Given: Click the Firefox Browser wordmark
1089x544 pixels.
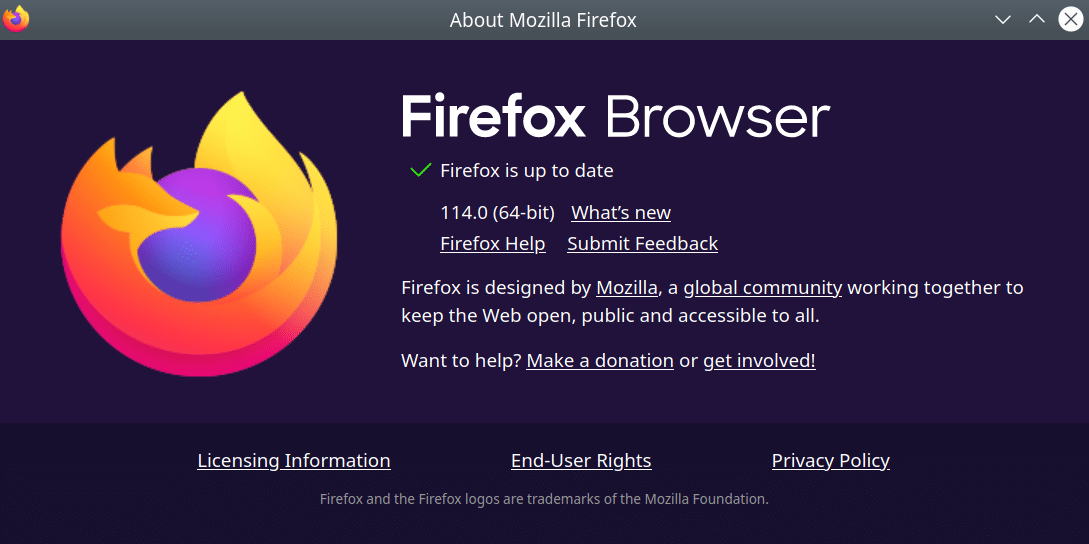Looking at the screenshot, I should tap(616, 116).
